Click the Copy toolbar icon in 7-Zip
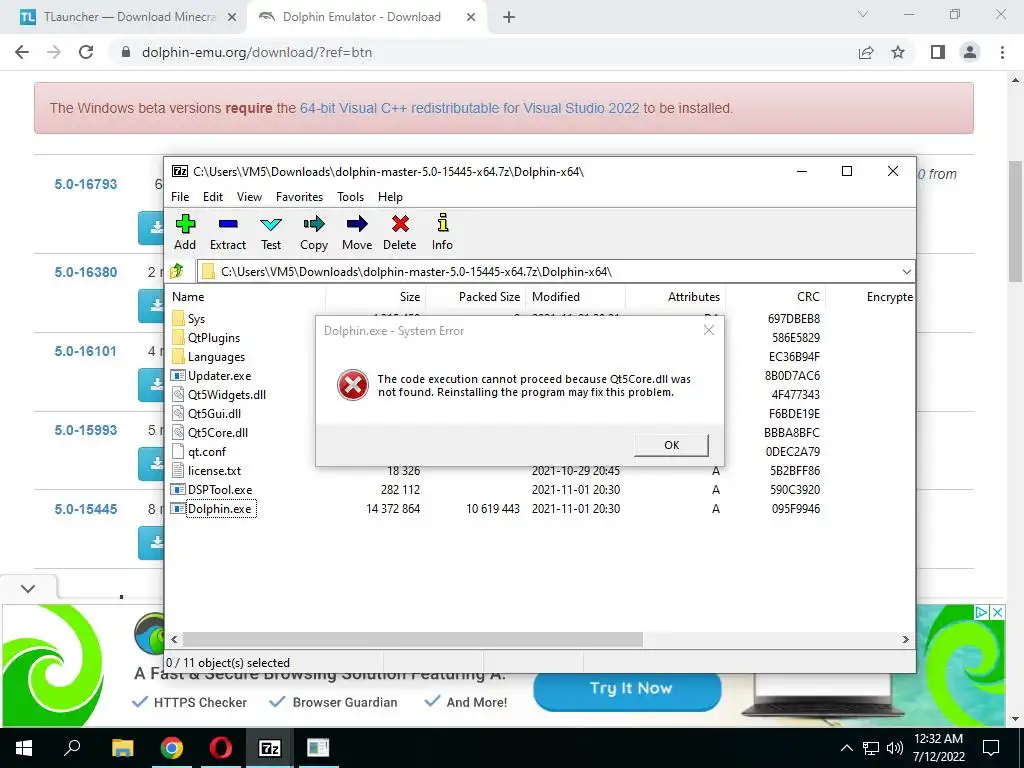The width and height of the screenshot is (1024, 768). 313,225
